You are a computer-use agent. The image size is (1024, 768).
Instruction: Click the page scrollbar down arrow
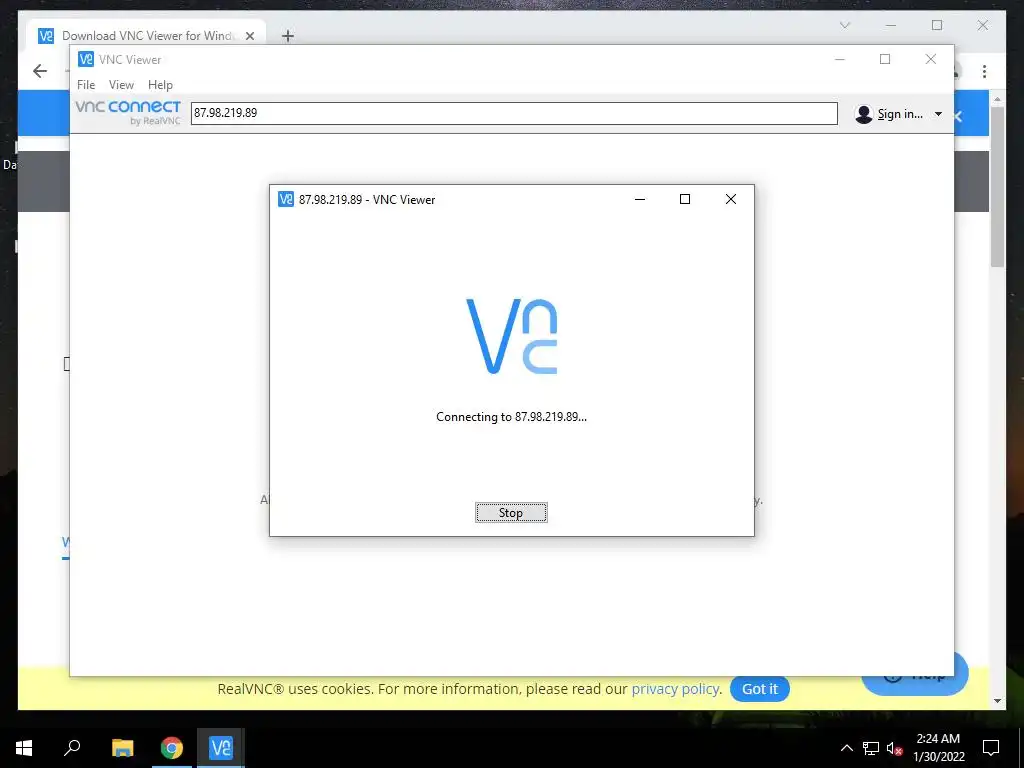pos(997,701)
